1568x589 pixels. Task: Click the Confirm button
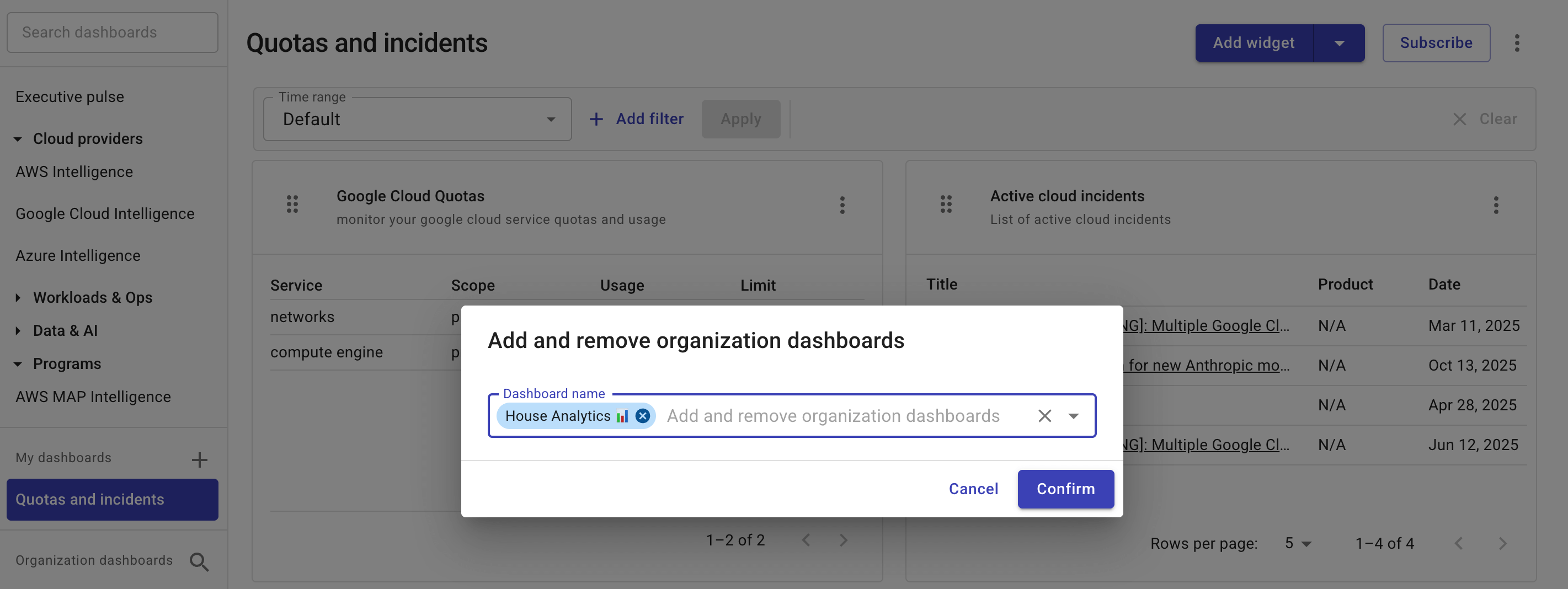click(1065, 489)
